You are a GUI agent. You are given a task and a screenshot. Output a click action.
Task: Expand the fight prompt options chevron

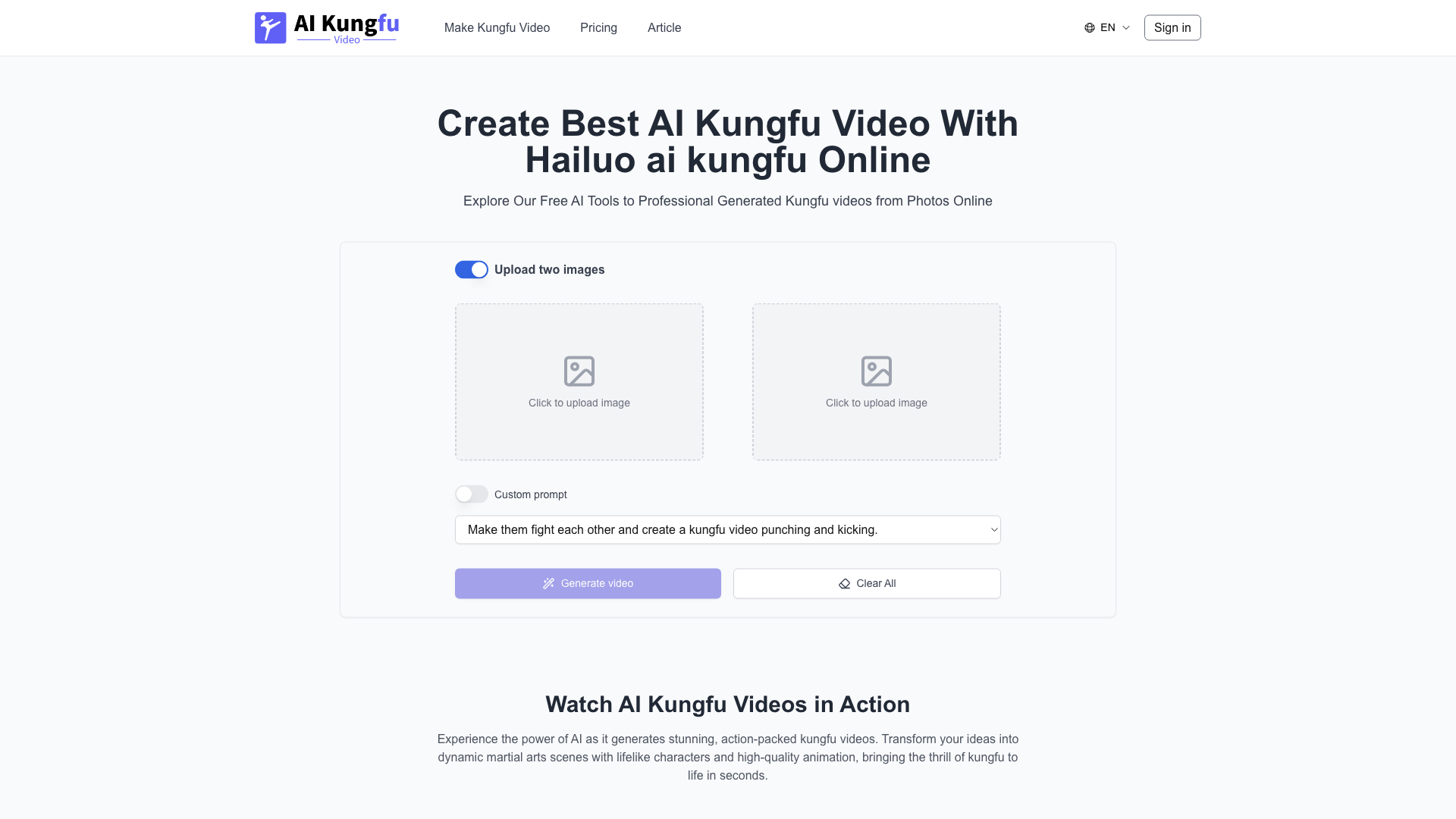(992, 530)
